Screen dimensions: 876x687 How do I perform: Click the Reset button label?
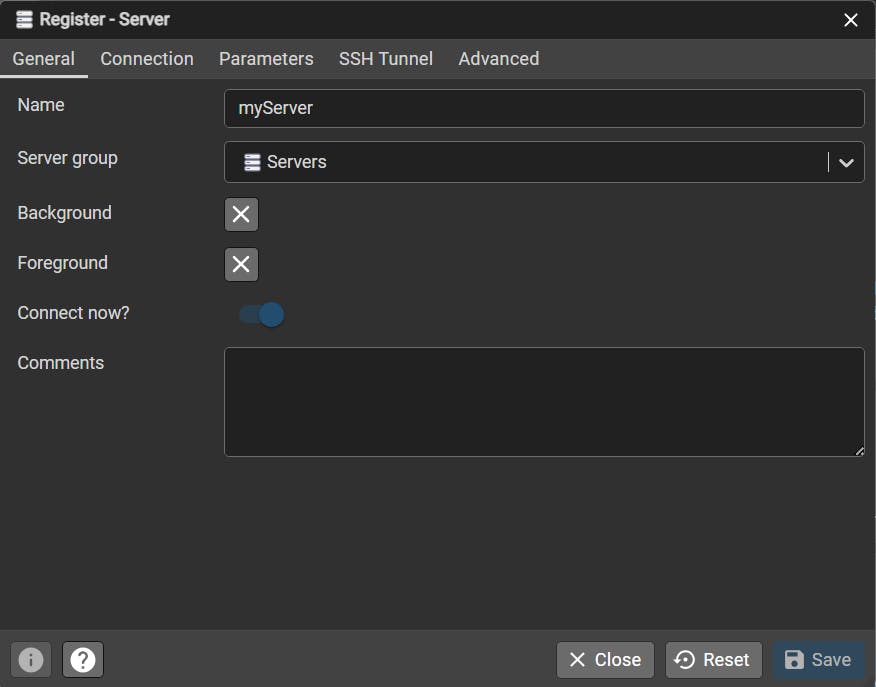(x=726, y=660)
